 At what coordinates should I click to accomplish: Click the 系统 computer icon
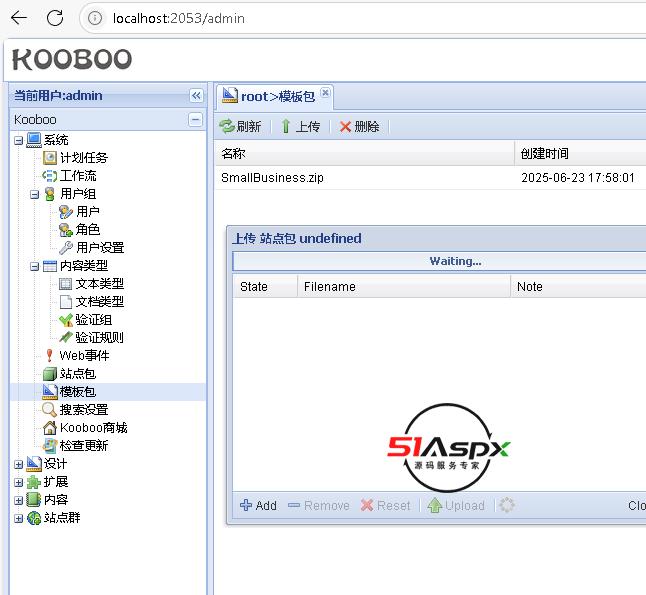34,140
